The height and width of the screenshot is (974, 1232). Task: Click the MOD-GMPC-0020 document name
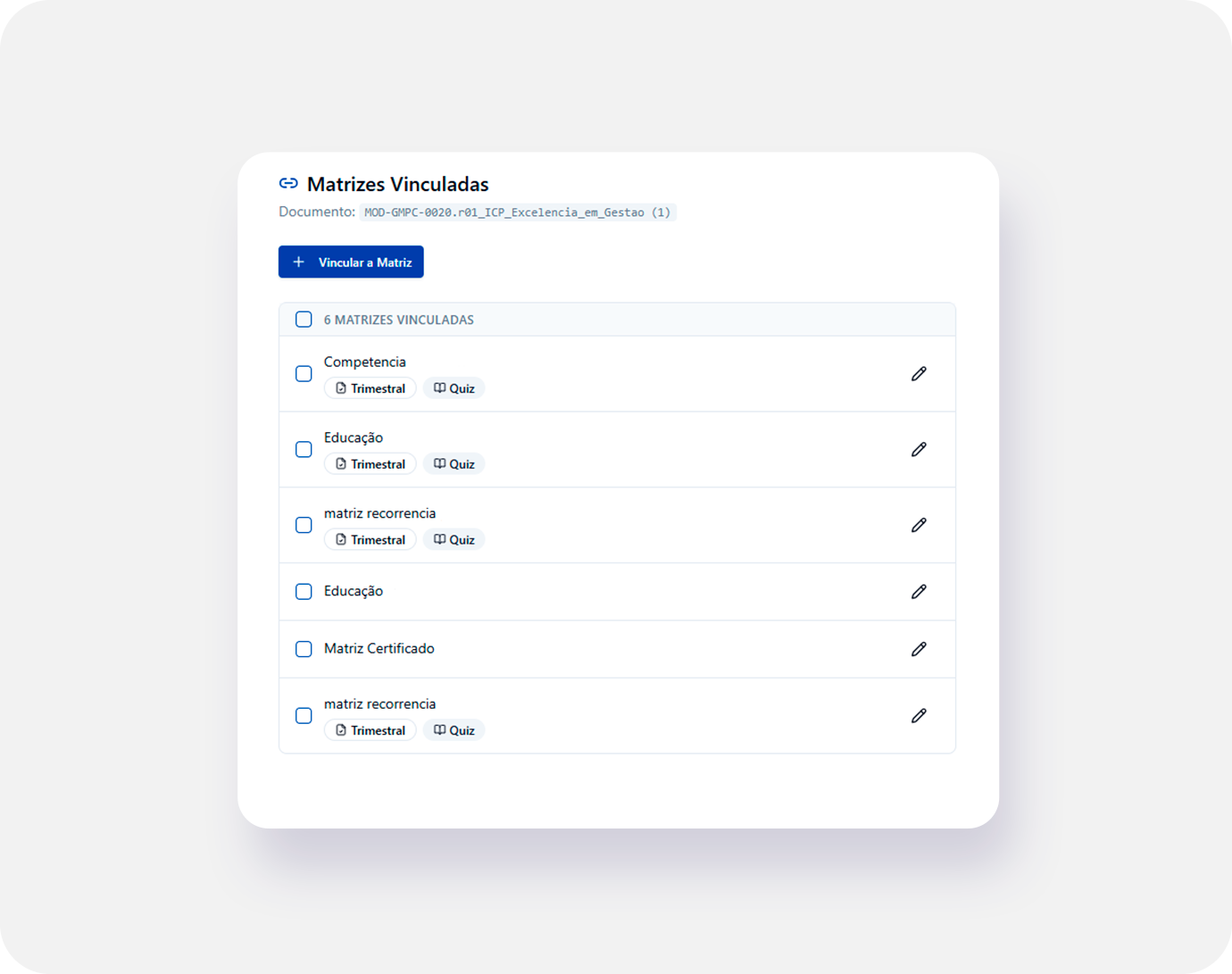point(517,212)
